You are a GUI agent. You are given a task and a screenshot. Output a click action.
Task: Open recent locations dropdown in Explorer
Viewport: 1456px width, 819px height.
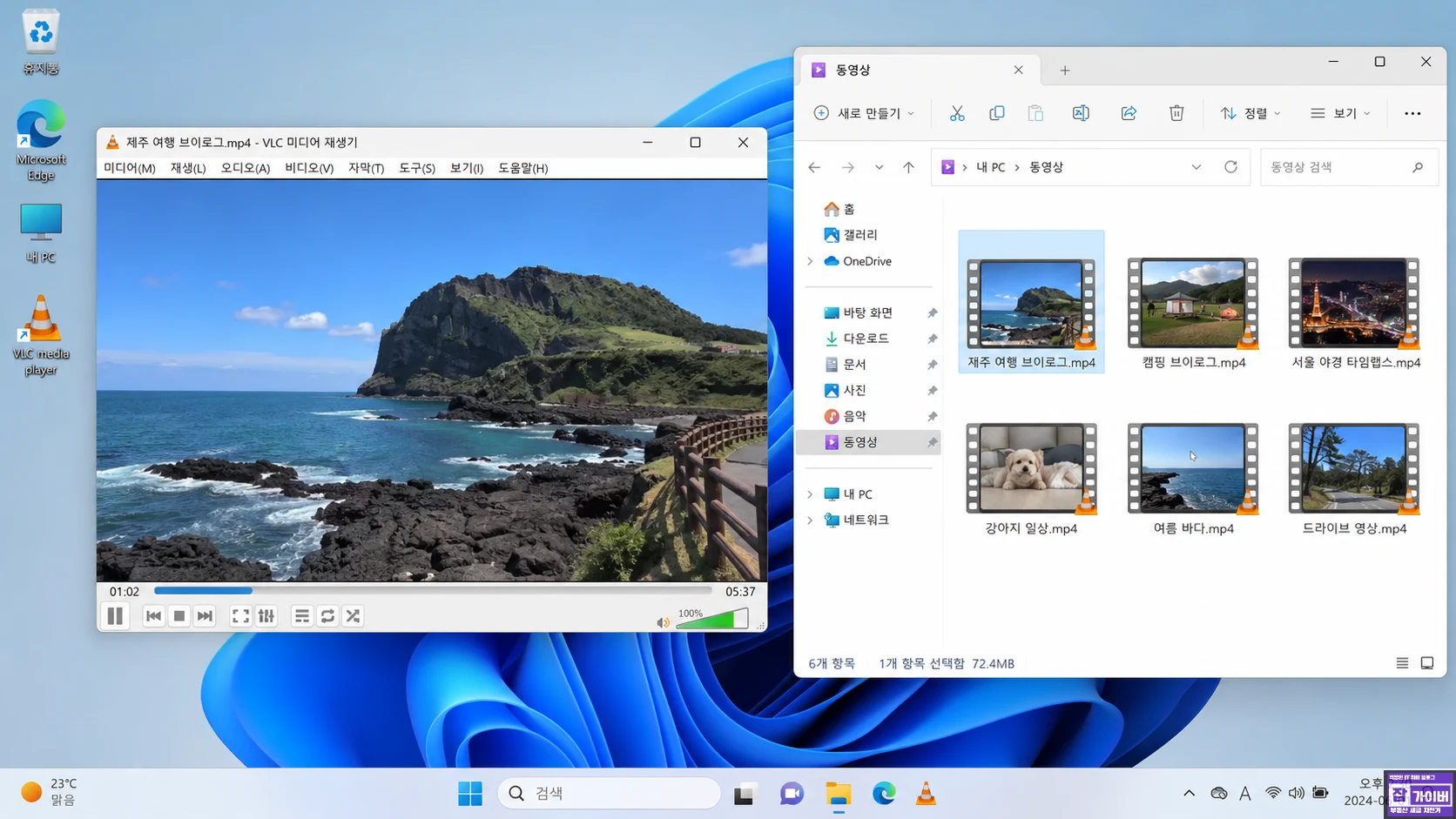pos(879,167)
